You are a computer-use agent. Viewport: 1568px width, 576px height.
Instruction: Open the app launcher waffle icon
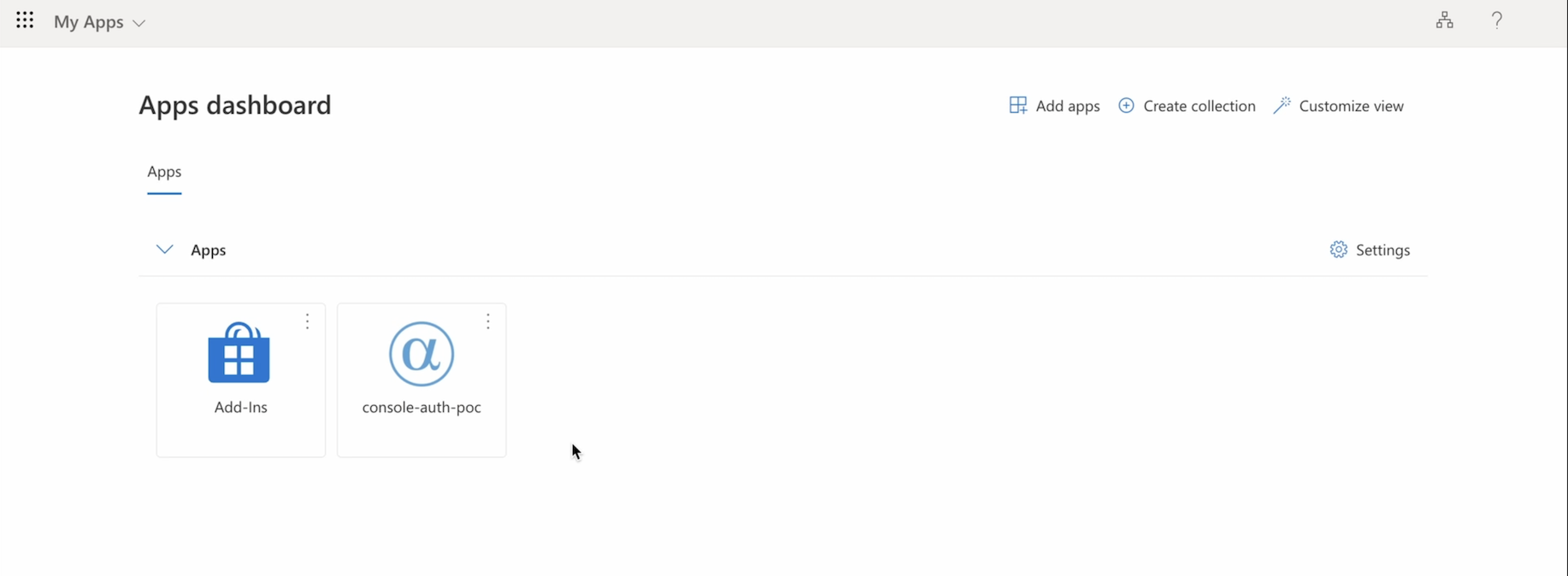click(x=25, y=21)
